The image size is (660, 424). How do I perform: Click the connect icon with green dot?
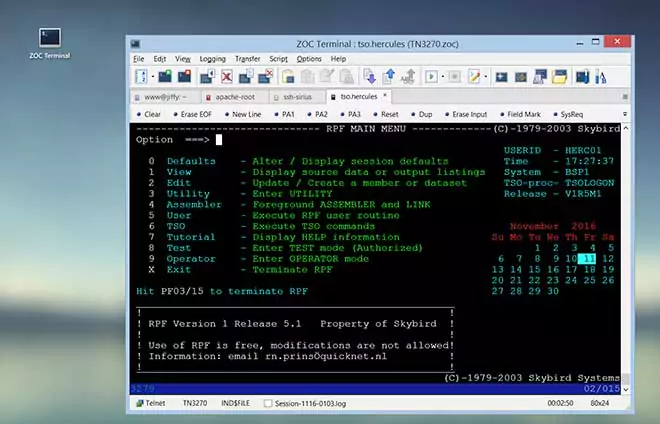pos(165,76)
